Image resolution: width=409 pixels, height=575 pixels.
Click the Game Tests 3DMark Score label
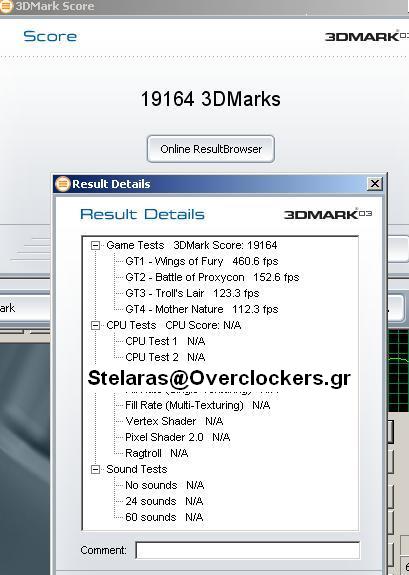(192, 245)
